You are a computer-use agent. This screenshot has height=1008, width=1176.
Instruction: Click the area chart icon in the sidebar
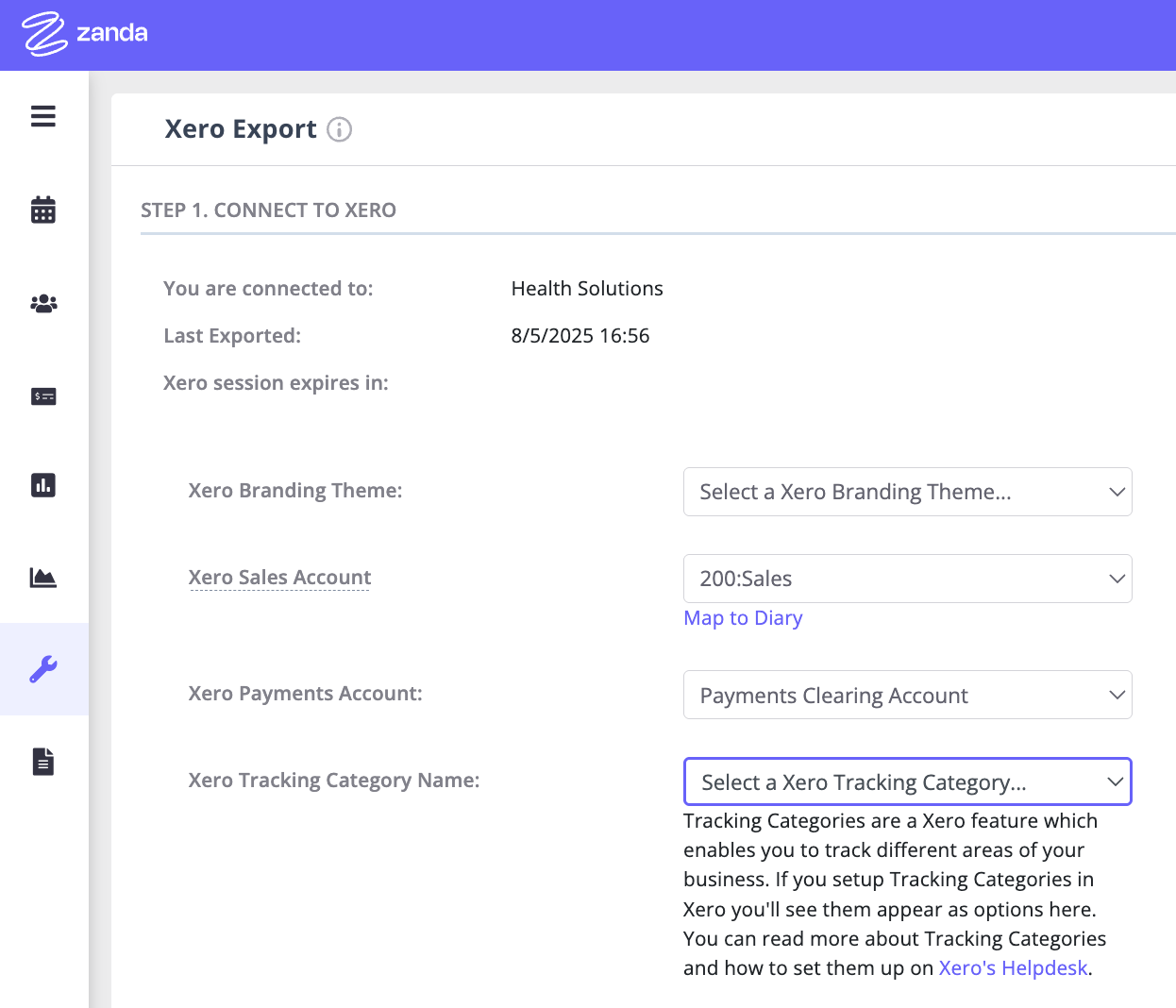coord(43,577)
